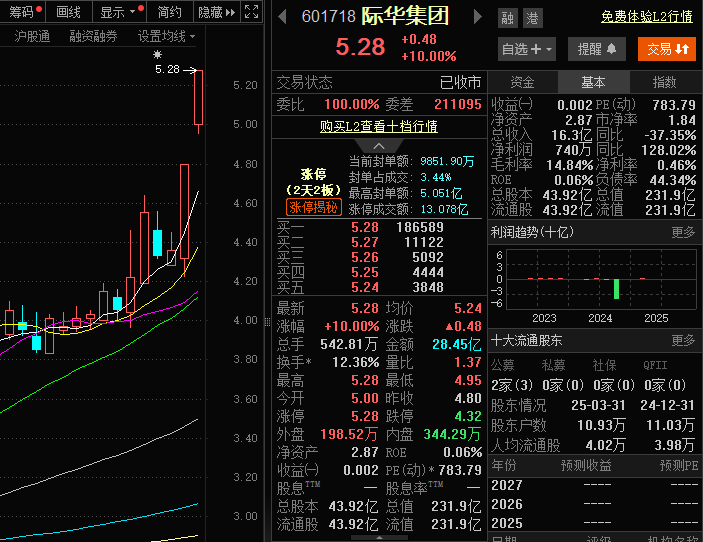This screenshot has width=703, height=542.
Task: Toggle the 筹码 chip distribution view
Action: (x=23, y=12)
